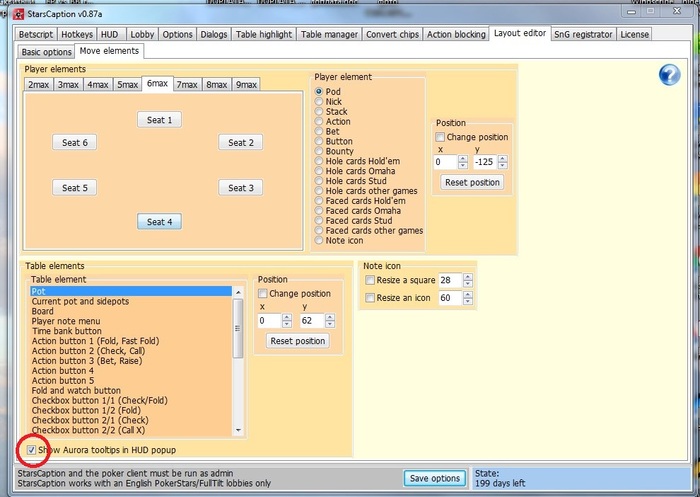Screen dimensions: 700x497
Task: Select the Note icon radio button
Action: [x=320, y=241]
